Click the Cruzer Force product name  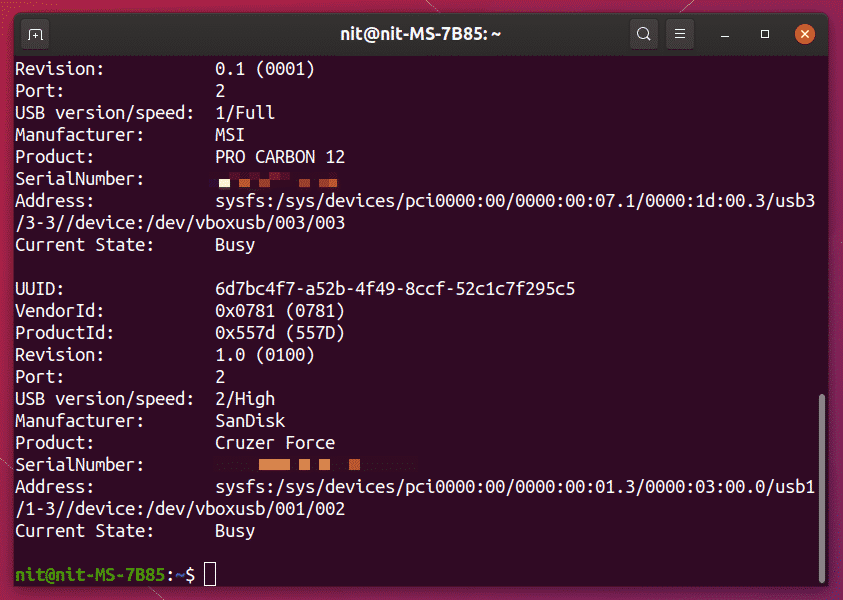point(275,443)
